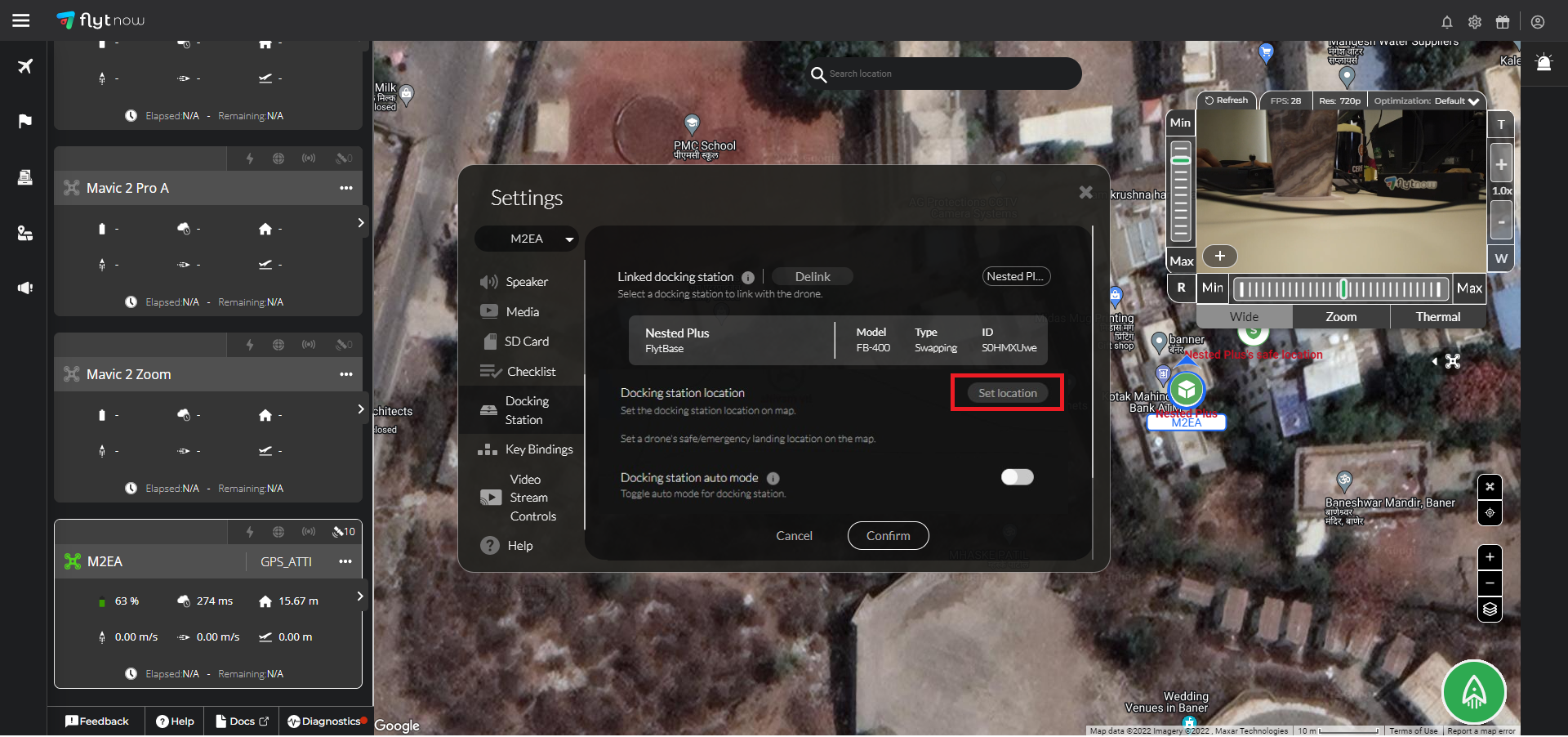Switch camera to Wide view
Screen dimensions: 1568x737
click(1244, 317)
